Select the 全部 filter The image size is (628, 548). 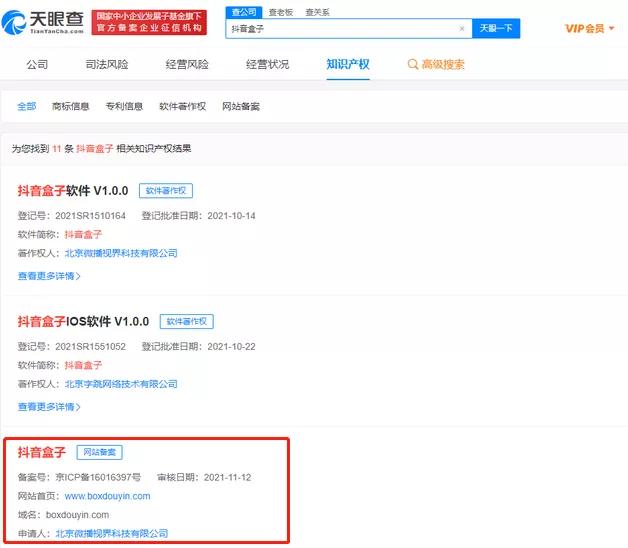[x=27, y=106]
